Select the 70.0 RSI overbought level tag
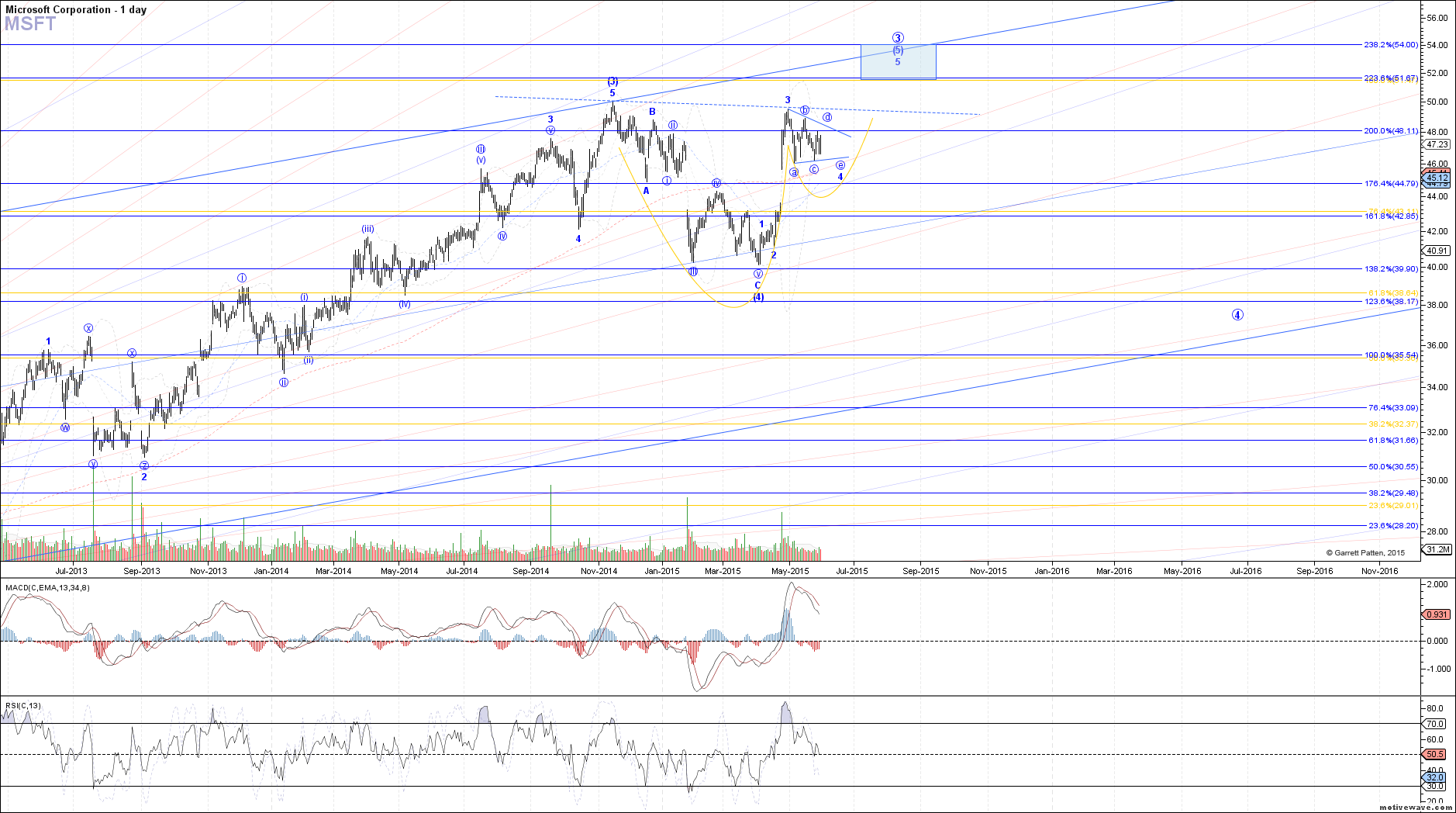 click(1435, 724)
